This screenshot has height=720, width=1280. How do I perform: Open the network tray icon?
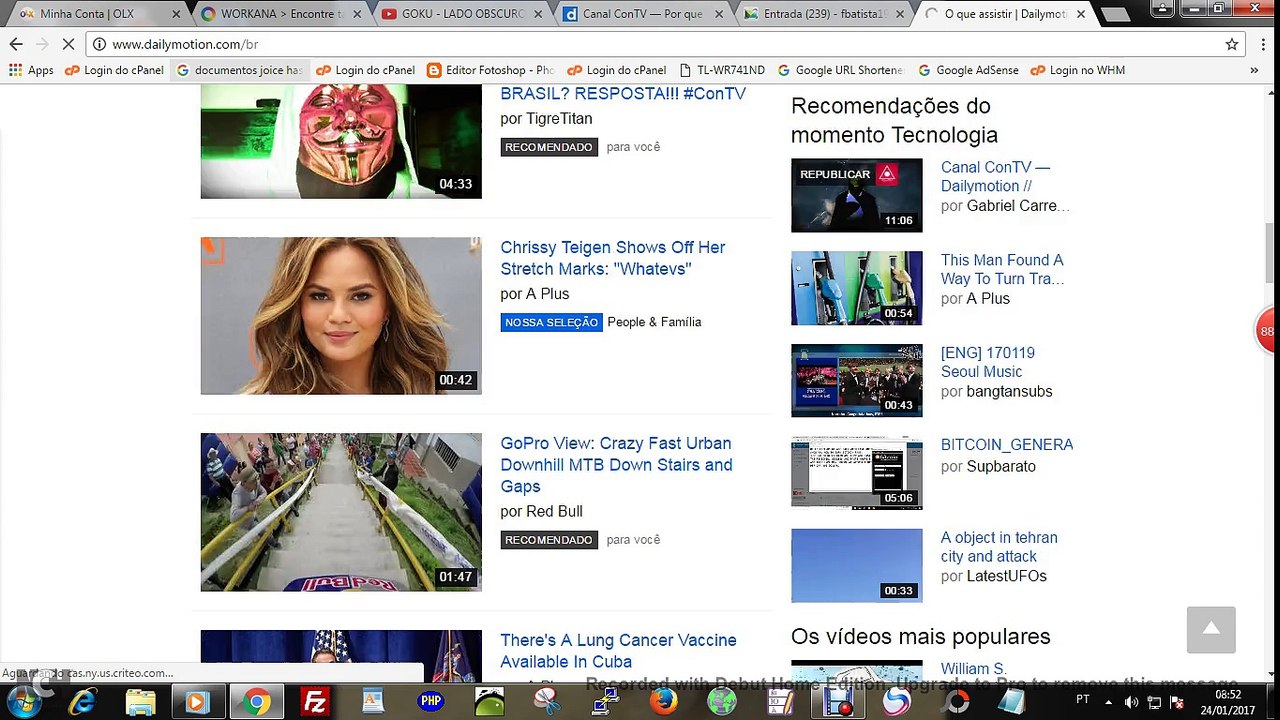[1154, 702]
